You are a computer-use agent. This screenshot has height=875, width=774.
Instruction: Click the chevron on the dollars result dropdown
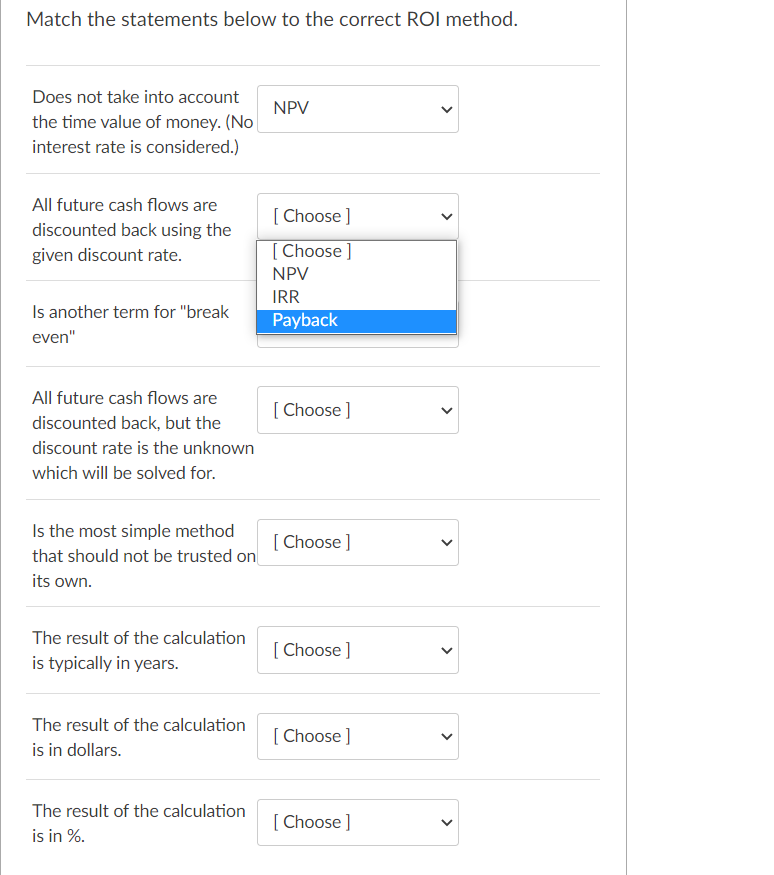tap(444, 736)
